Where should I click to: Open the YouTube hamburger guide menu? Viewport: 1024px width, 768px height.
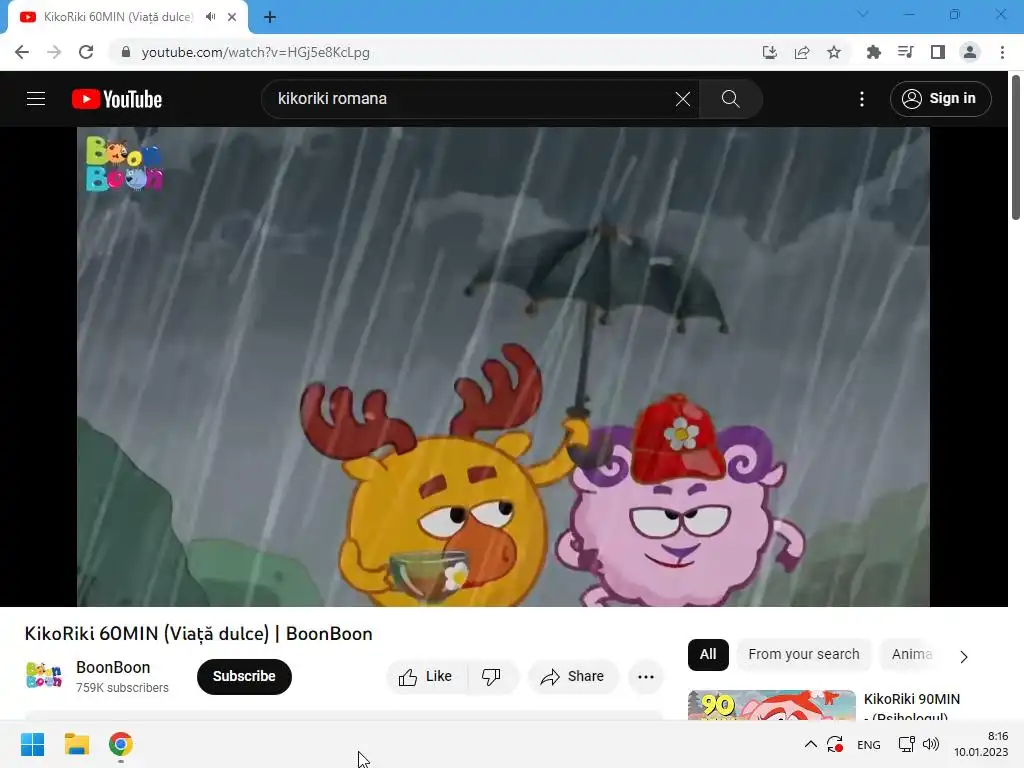pyautogui.click(x=36, y=99)
